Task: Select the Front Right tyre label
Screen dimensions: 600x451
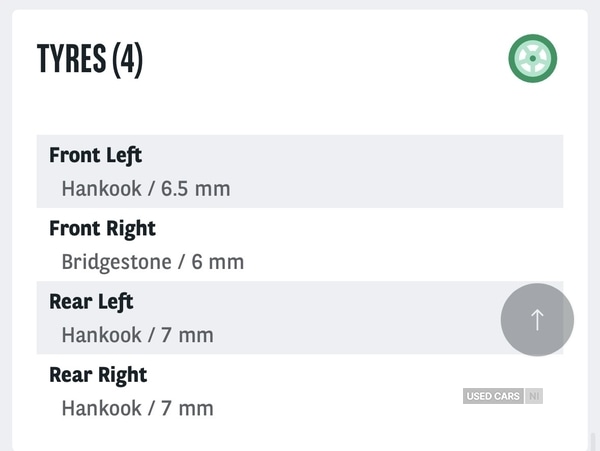Action: pyautogui.click(x=103, y=228)
